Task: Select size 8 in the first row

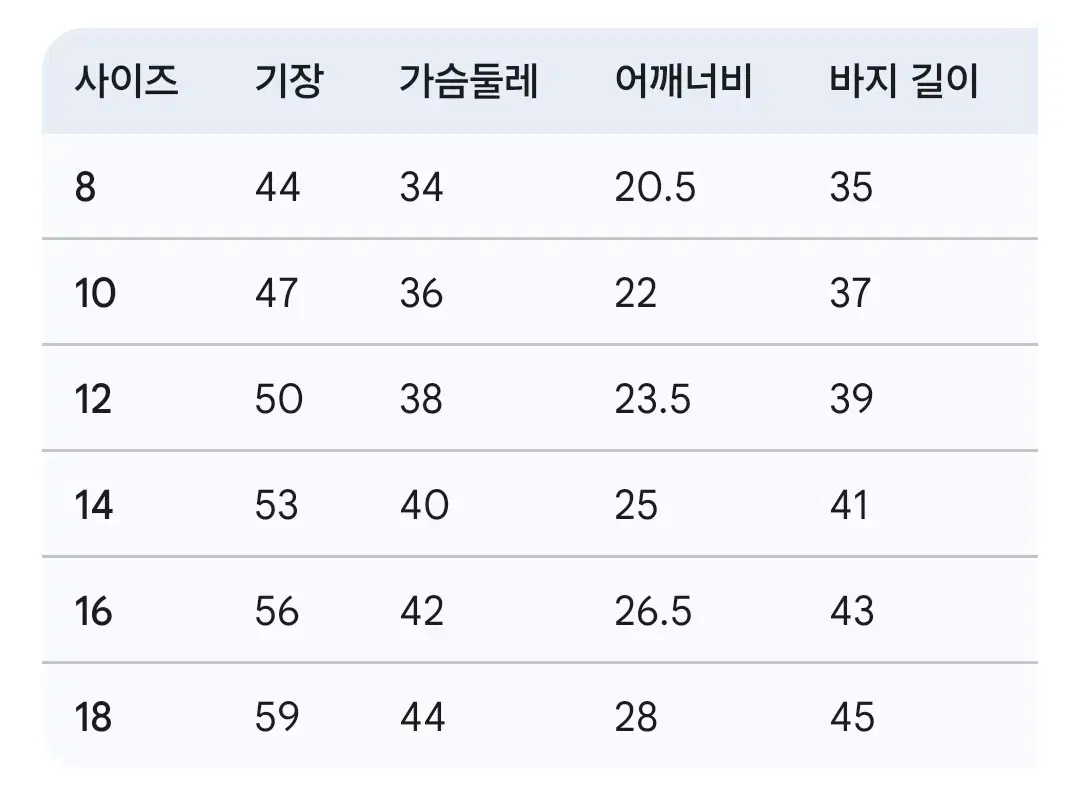Action: (85, 187)
